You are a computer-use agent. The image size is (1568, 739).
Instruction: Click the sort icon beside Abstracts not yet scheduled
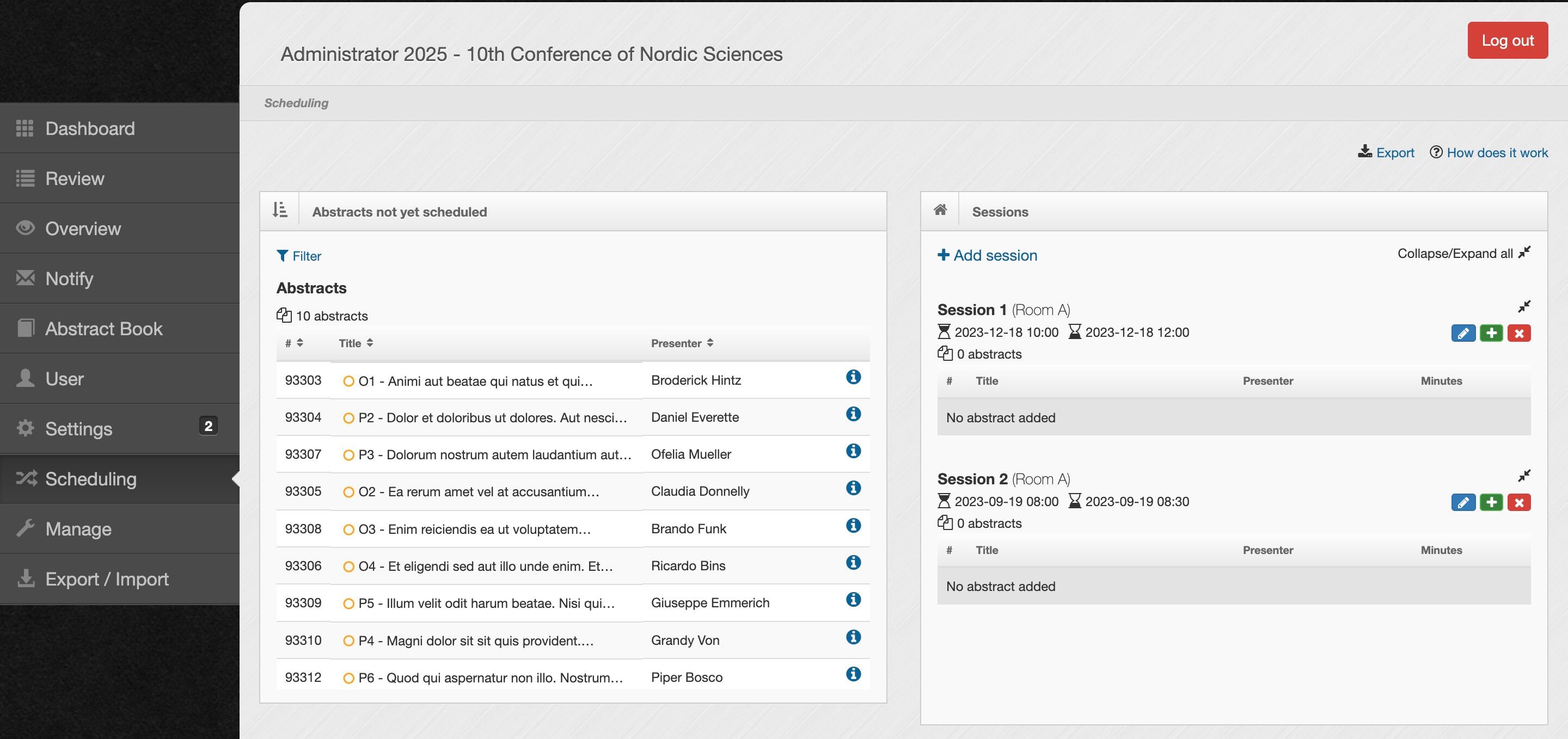pos(279,211)
